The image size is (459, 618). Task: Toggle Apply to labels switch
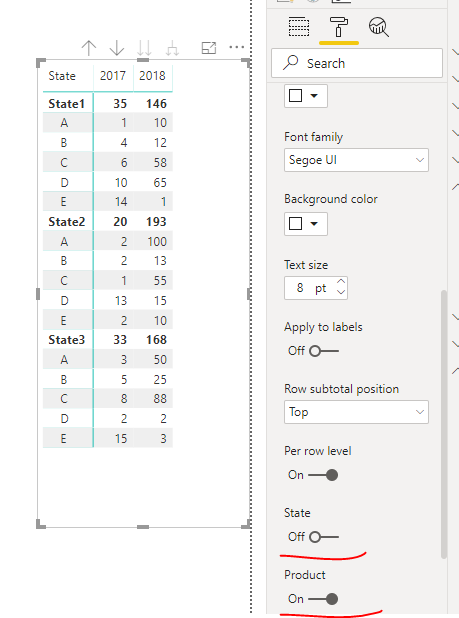(x=324, y=351)
